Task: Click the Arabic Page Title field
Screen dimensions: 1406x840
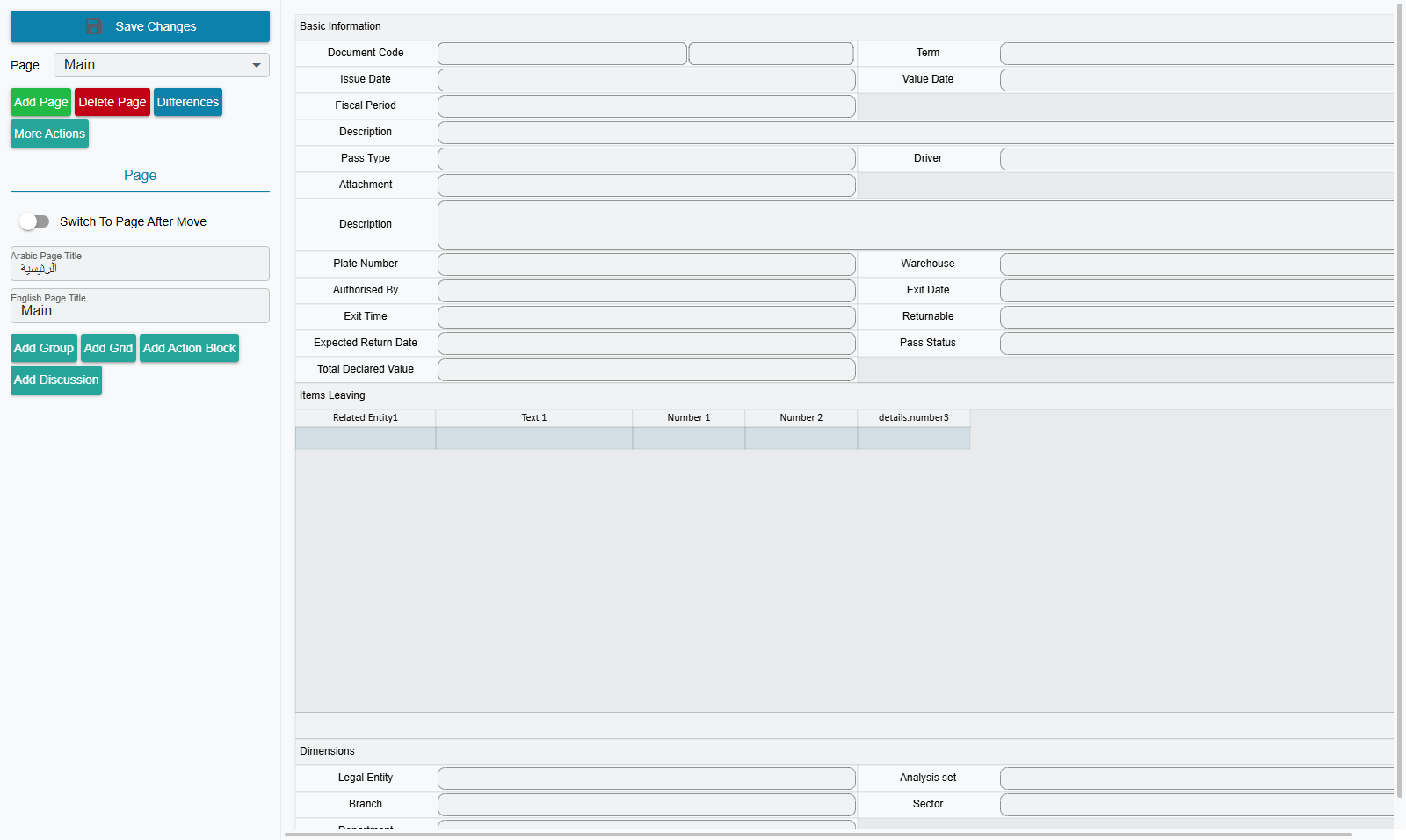Action: (140, 264)
